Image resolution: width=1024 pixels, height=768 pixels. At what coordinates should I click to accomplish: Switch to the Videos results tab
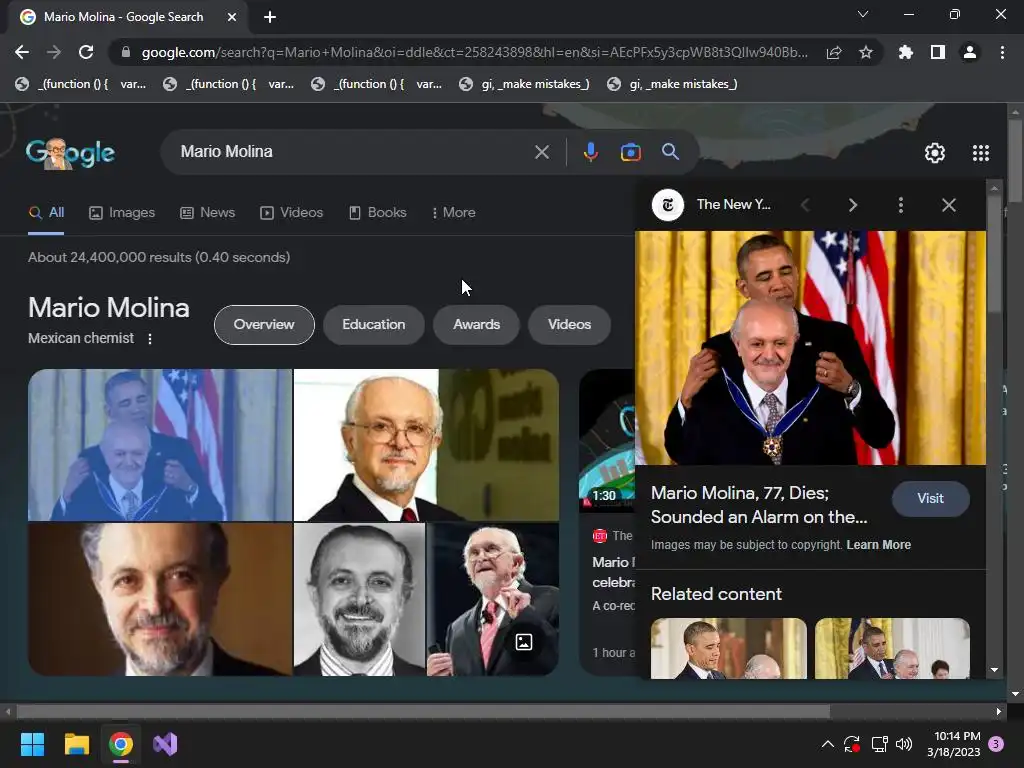pyautogui.click(x=291, y=212)
